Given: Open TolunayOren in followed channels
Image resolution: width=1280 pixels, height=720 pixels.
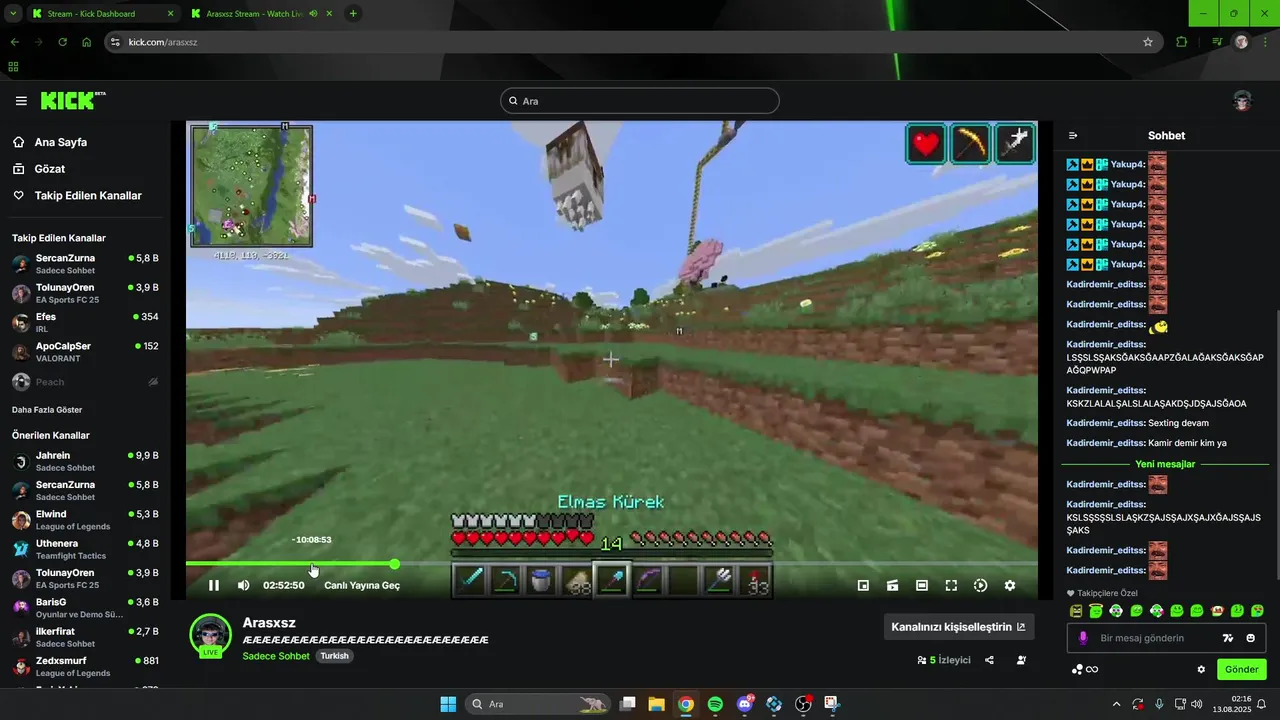Looking at the screenshot, I should (x=85, y=293).
